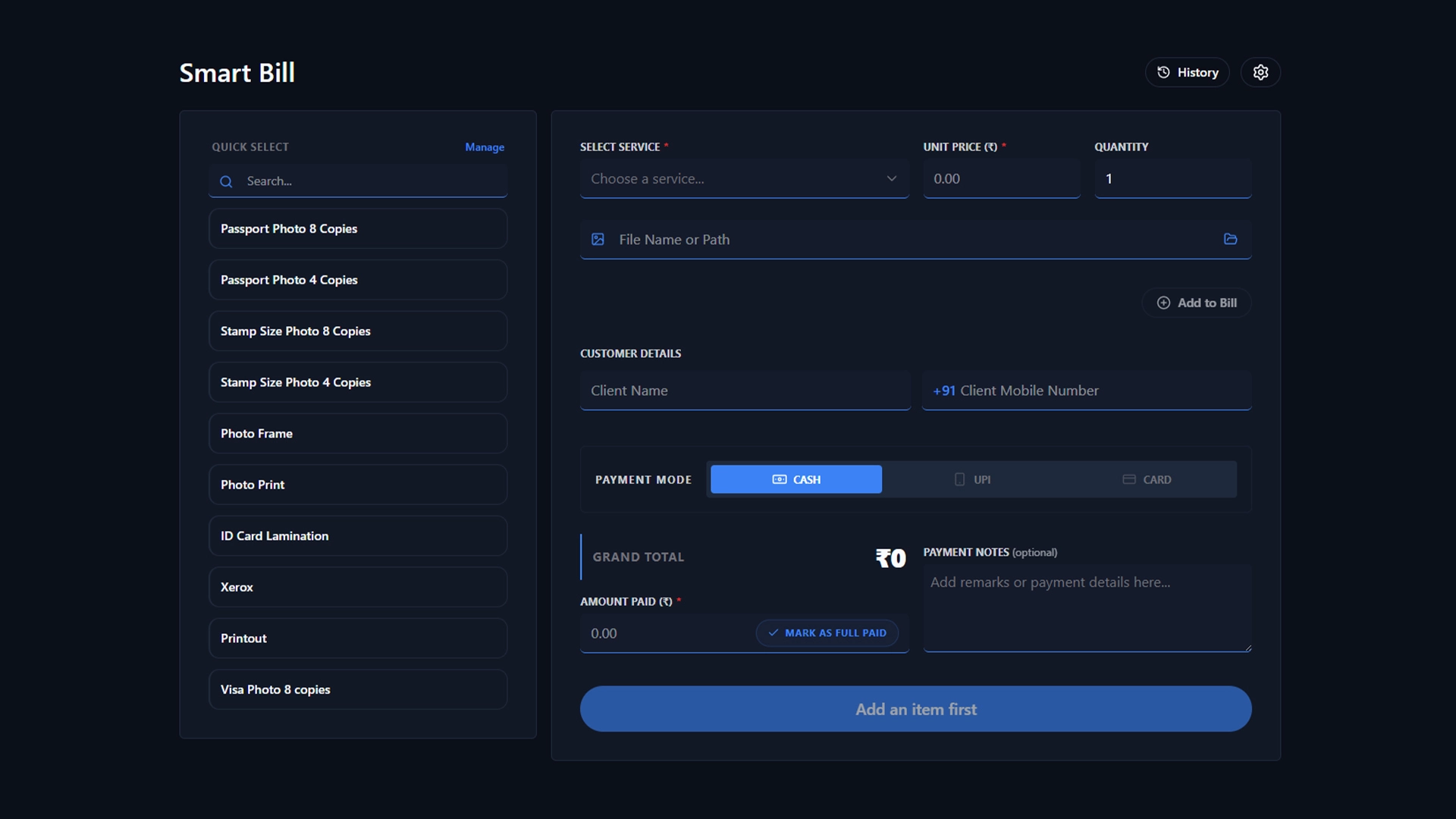Image resolution: width=1456 pixels, height=819 pixels.
Task: Select UPI payment mode
Action: coord(973,479)
